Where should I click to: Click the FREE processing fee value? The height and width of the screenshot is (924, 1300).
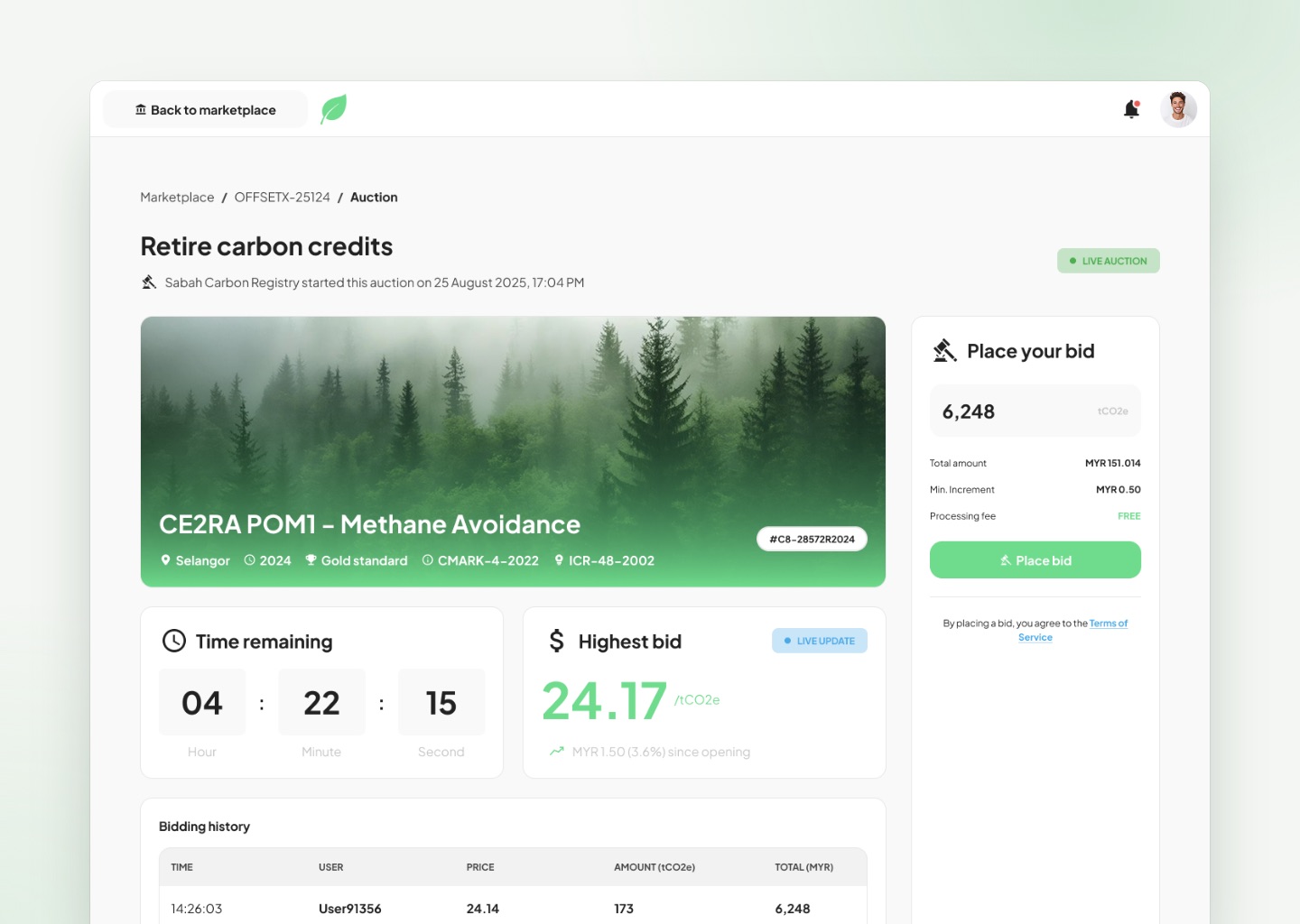[1129, 516]
